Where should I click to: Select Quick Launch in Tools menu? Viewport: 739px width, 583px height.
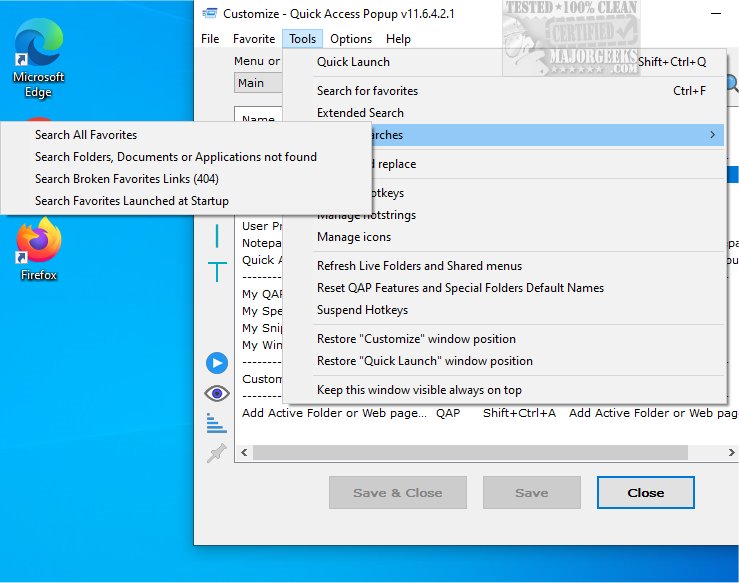504,62
